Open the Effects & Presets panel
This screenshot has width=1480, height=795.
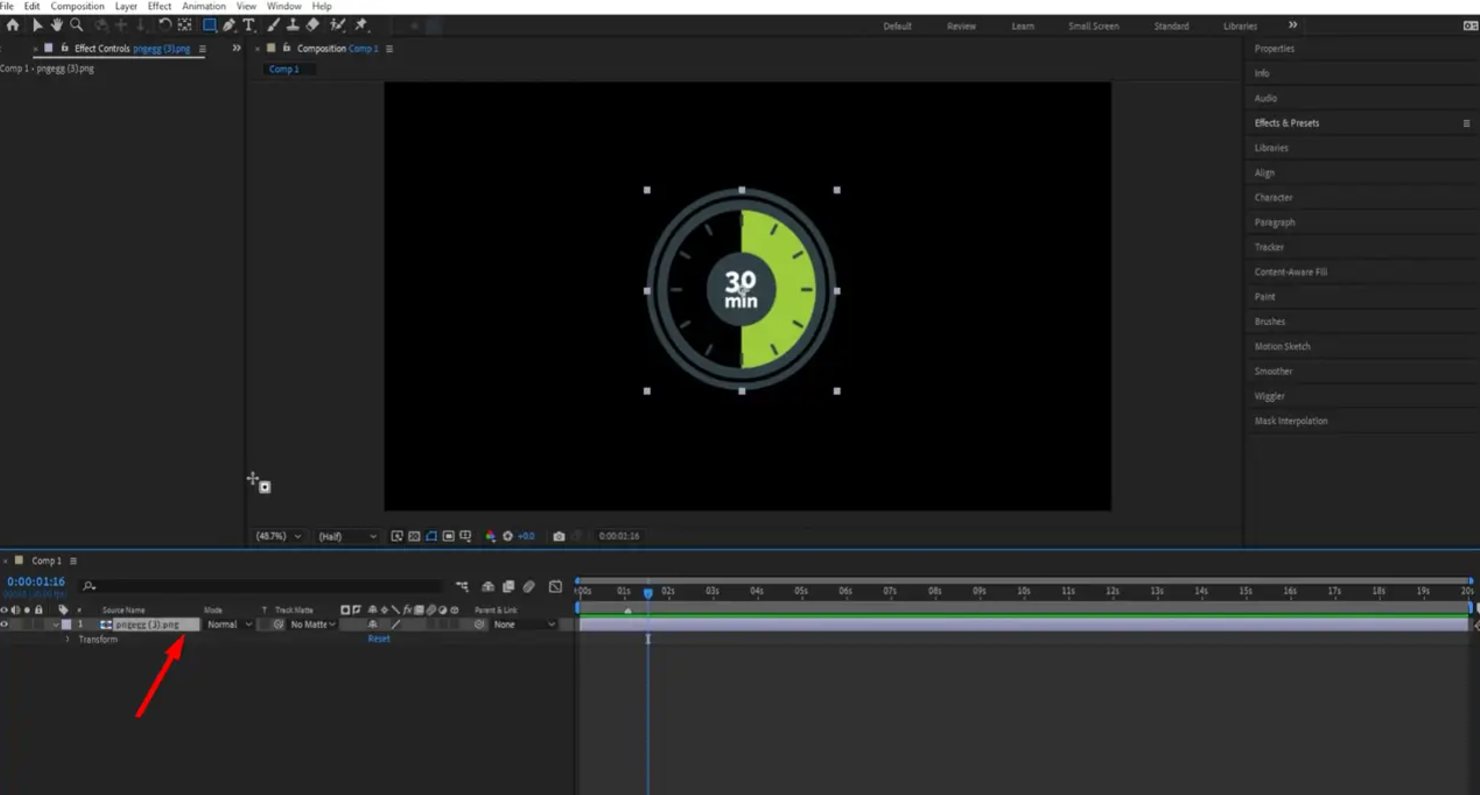(x=1289, y=122)
